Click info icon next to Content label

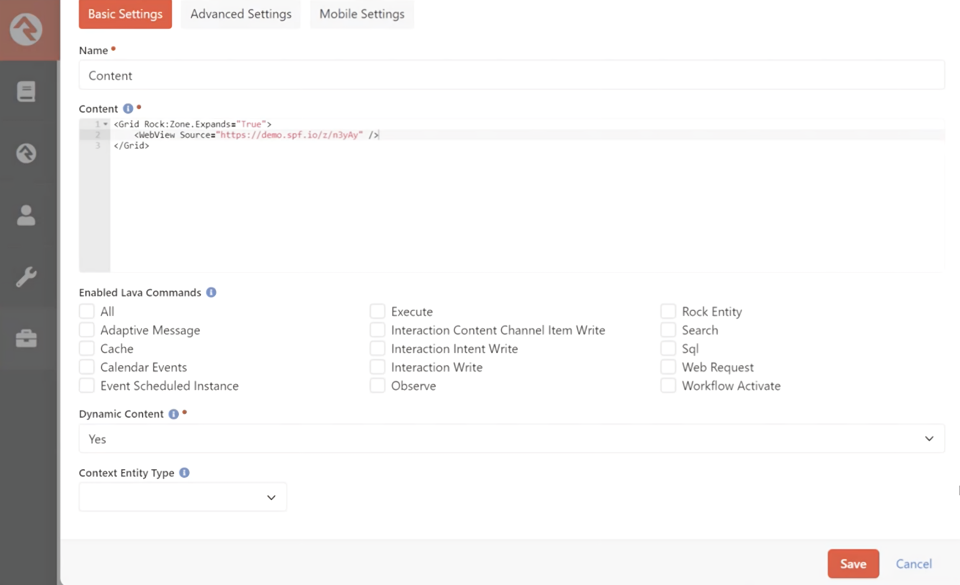(x=128, y=108)
